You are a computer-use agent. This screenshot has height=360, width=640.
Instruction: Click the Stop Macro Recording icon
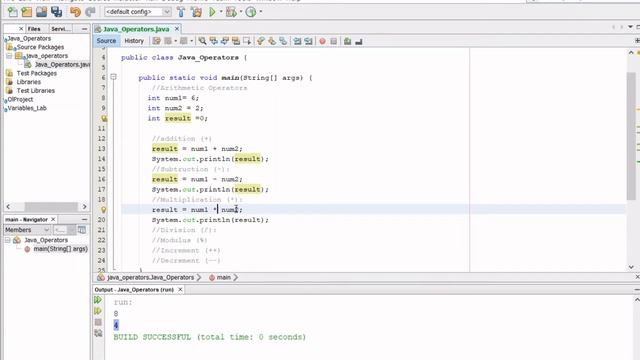point(333,41)
